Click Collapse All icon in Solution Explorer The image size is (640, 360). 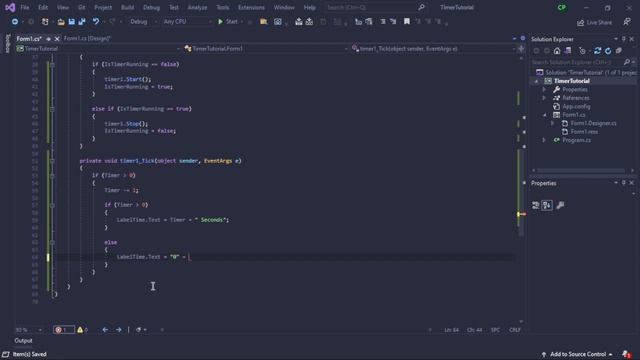619,51
